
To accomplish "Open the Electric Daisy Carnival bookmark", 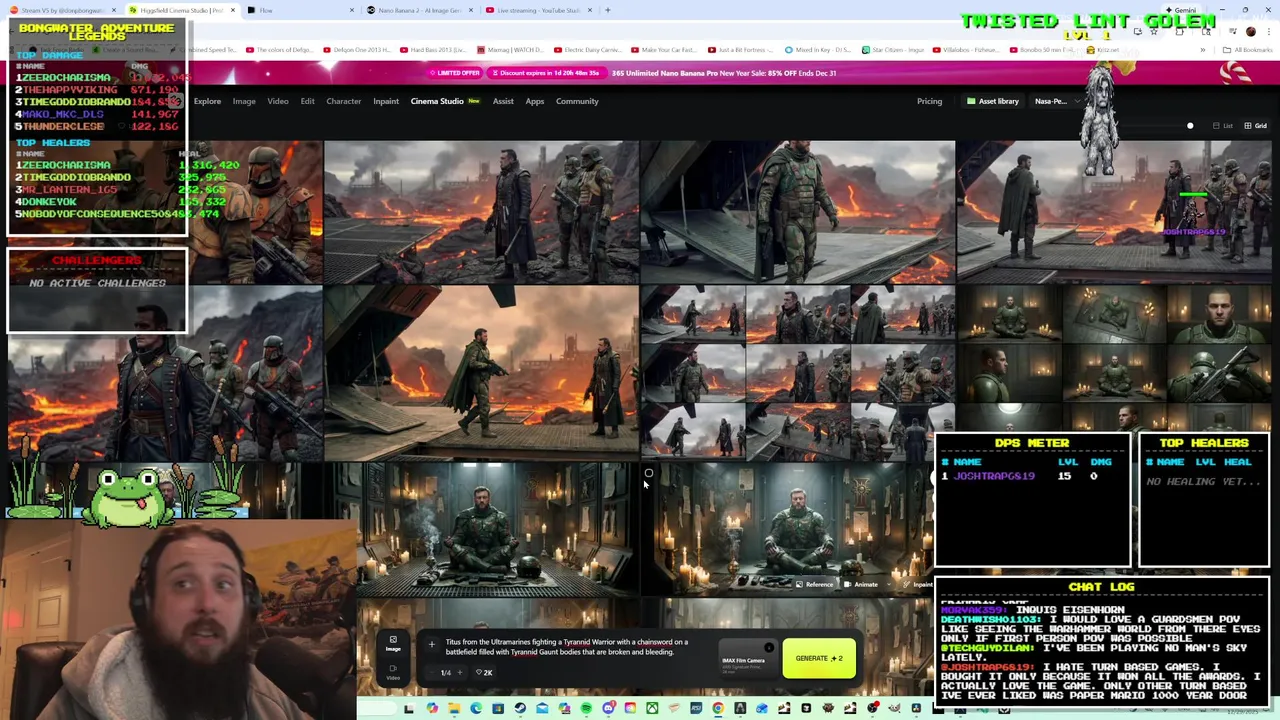I will (x=590, y=49).
